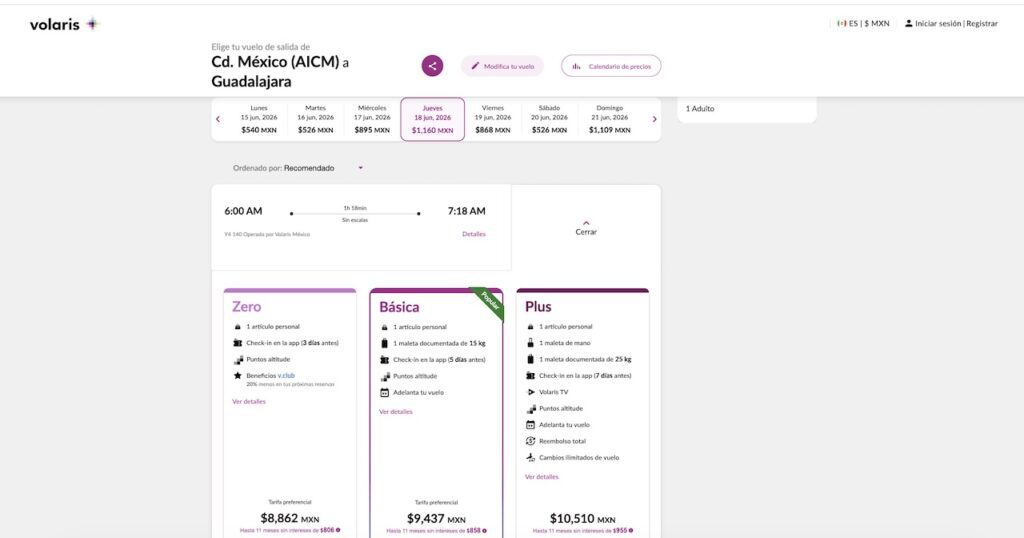This screenshot has width=1024, height=538.
Task: Click the 1 Adulto passenger summary
Action: point(700,108)
